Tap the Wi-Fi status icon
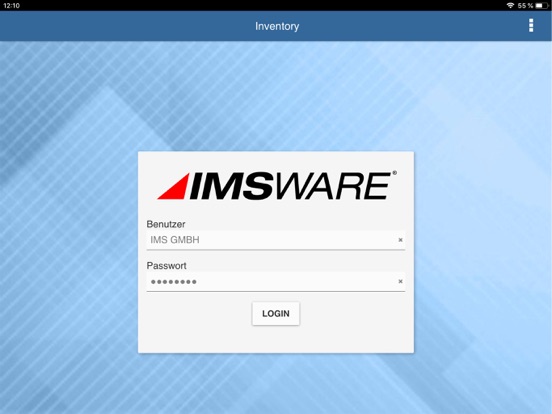 click(510, 5)
